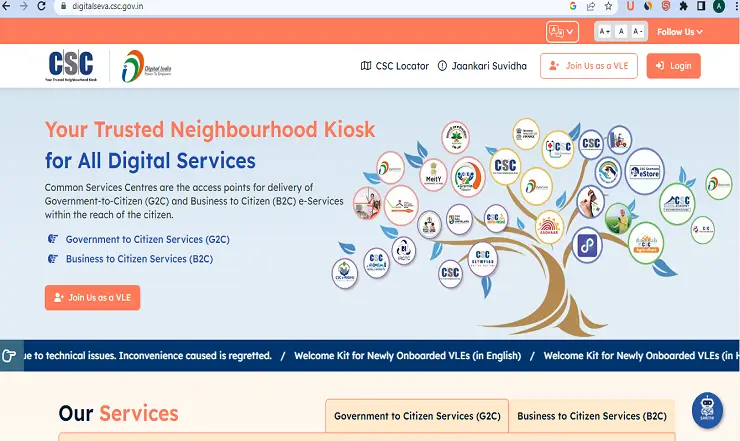Click the CSC Grameen eStore logo
The width and height of the screenshot is (740, 441).
[x=645, y=171]
